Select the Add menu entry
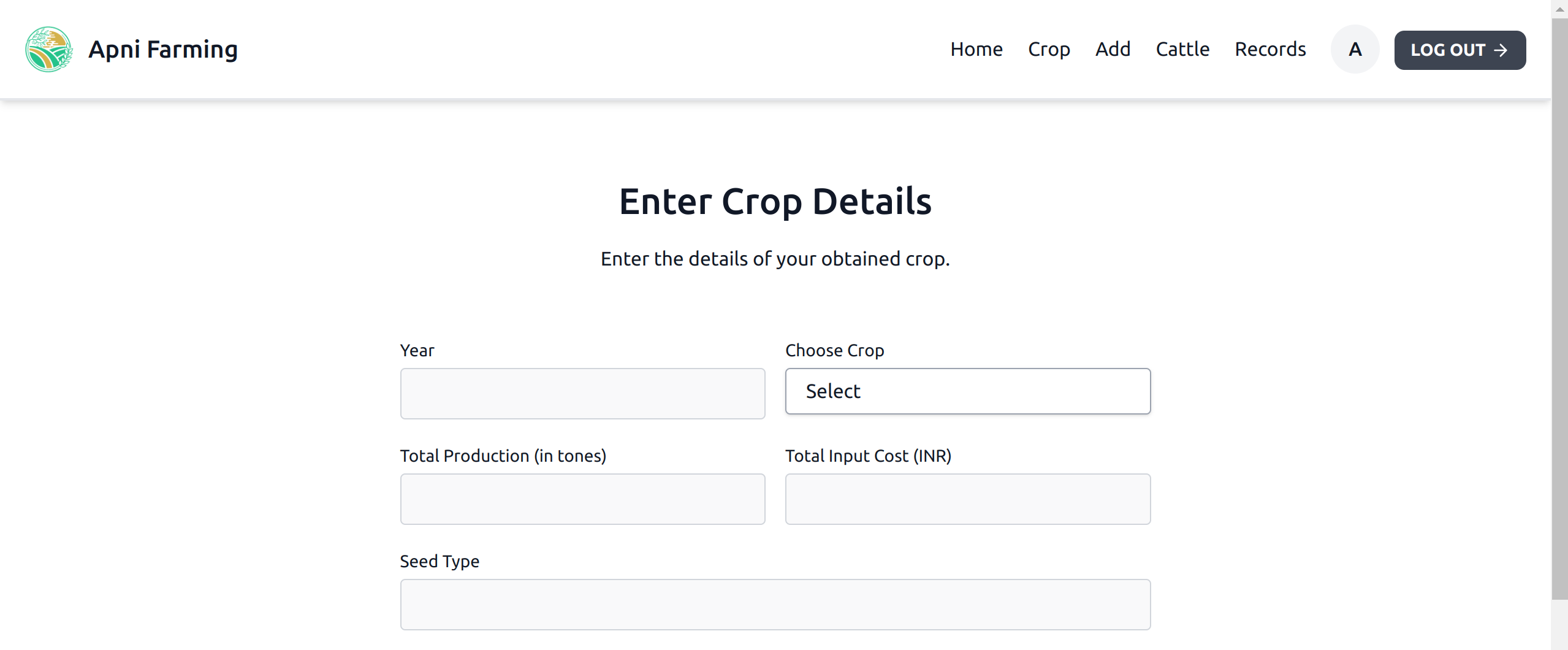The height and width of the screenshot is (650, 1568). (1113, 49)
